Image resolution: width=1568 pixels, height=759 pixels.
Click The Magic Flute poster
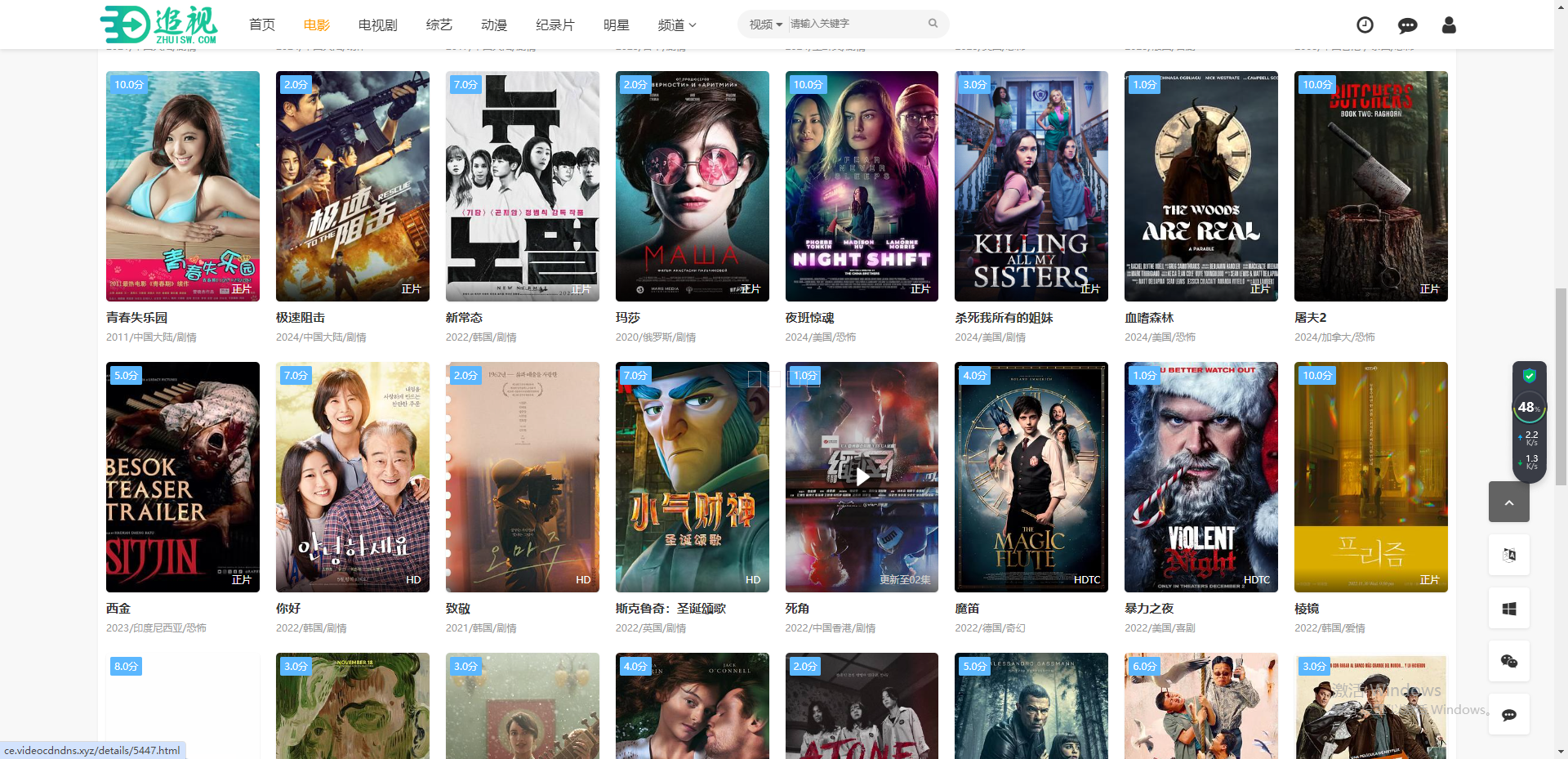point(1031,477)
